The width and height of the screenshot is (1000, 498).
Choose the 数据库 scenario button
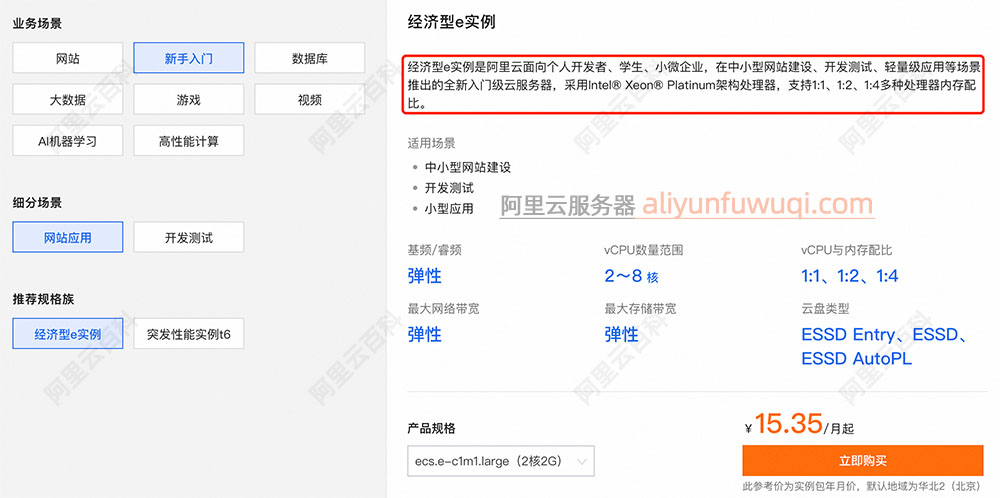pyautogui.click(x=310, y=59)
